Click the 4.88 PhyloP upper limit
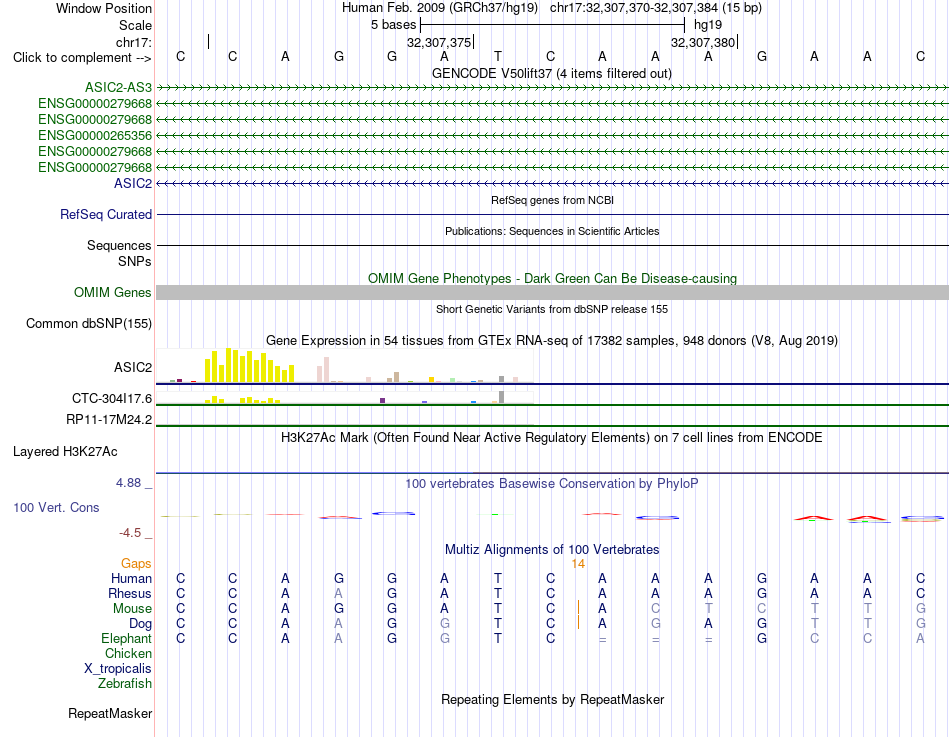 pos(128,483)
